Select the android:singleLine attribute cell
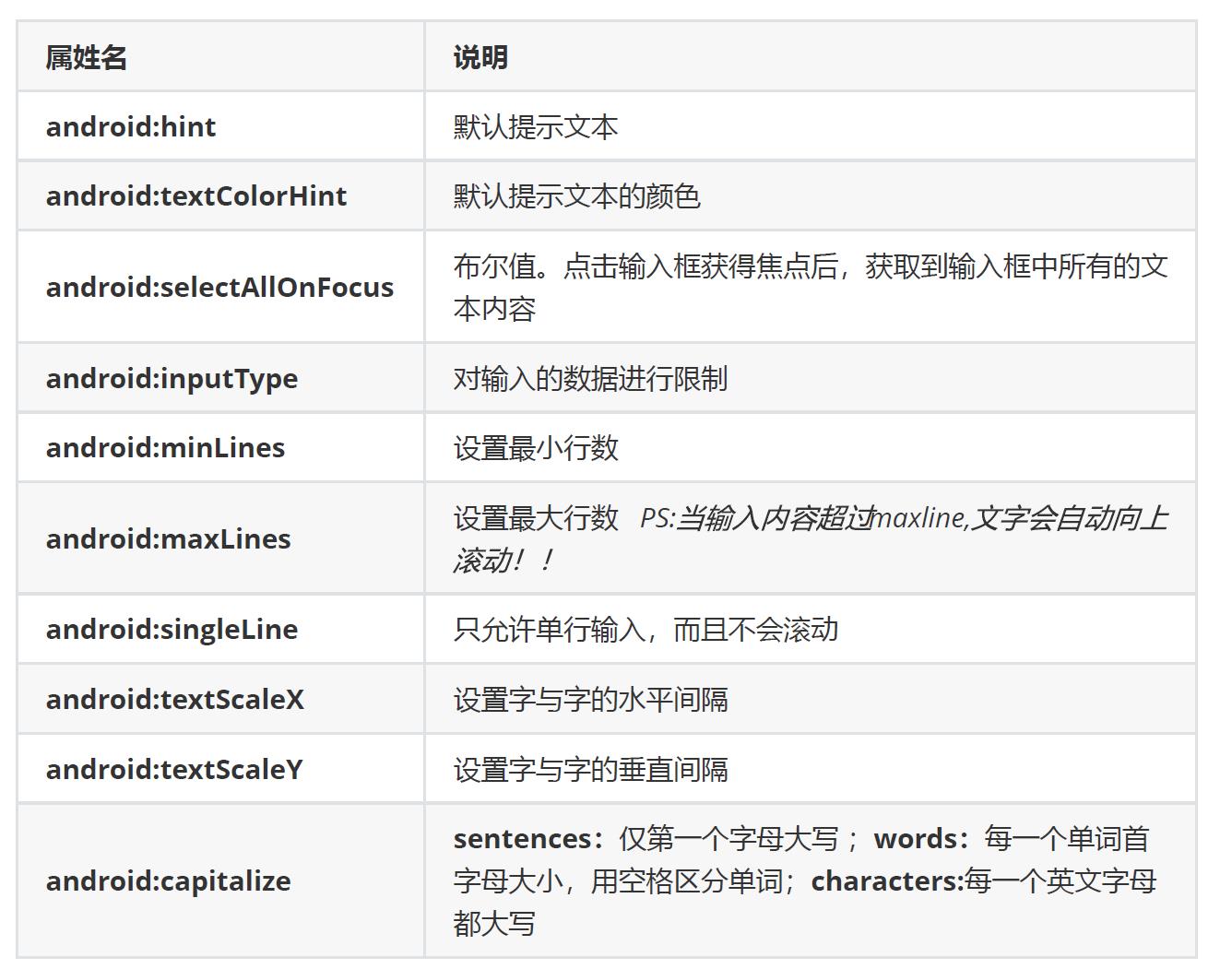The height and width of the screenshot is (969, 1232). (x=221, y=629)
